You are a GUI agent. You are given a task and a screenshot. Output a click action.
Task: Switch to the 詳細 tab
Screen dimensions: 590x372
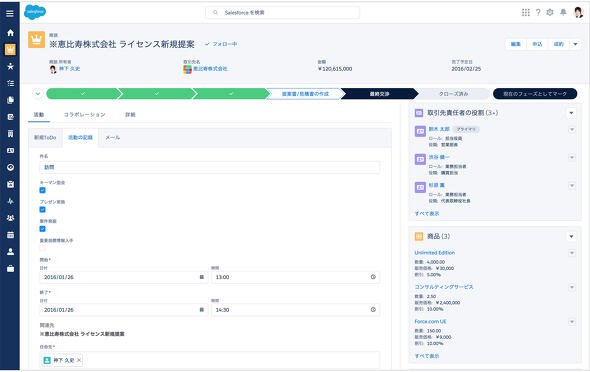click(130, 115)
